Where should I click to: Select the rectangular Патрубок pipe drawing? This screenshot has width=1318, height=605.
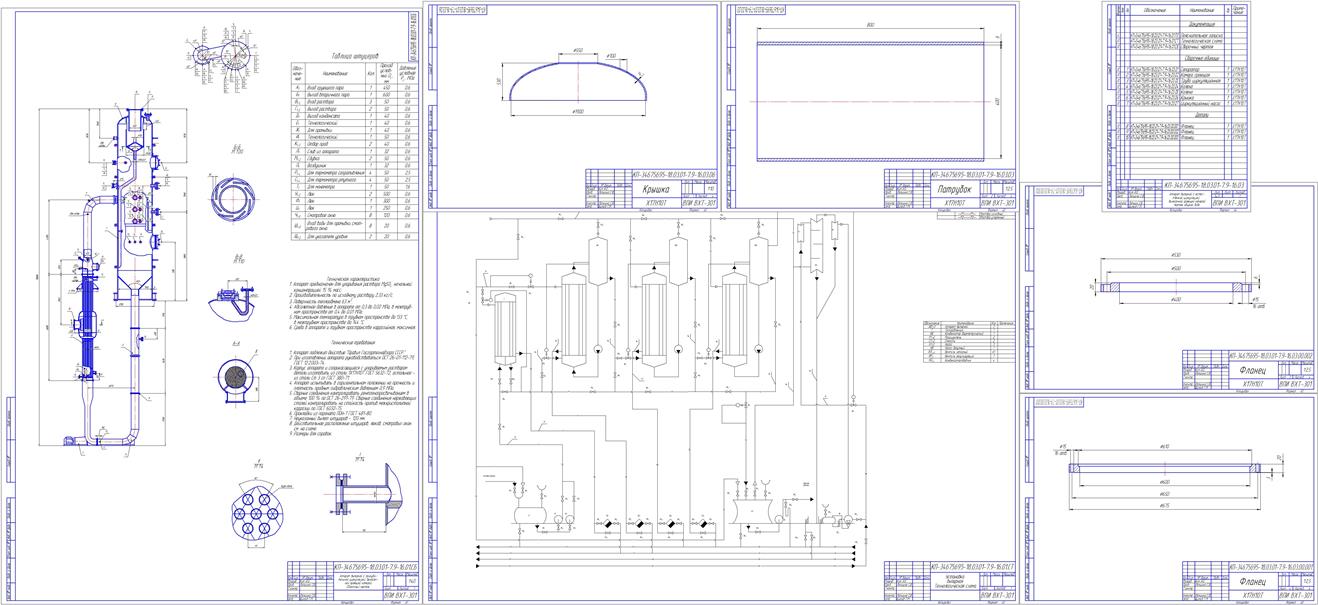[x=871, y=100]
